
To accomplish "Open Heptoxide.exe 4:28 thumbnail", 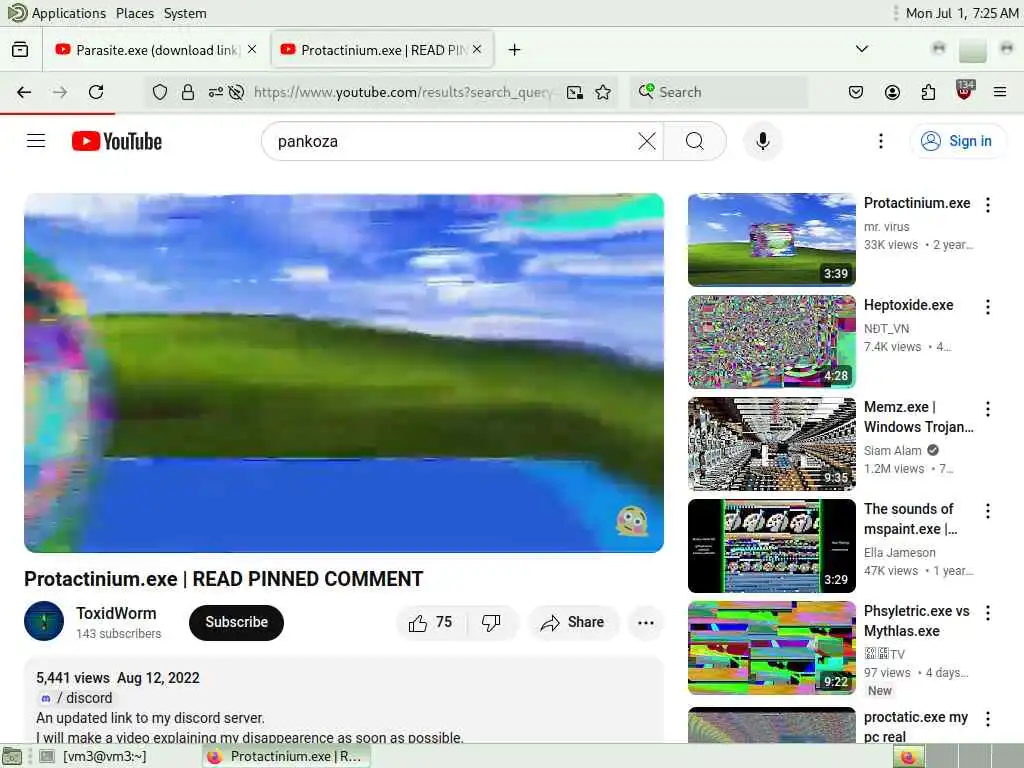I will [x=771, y=342].
